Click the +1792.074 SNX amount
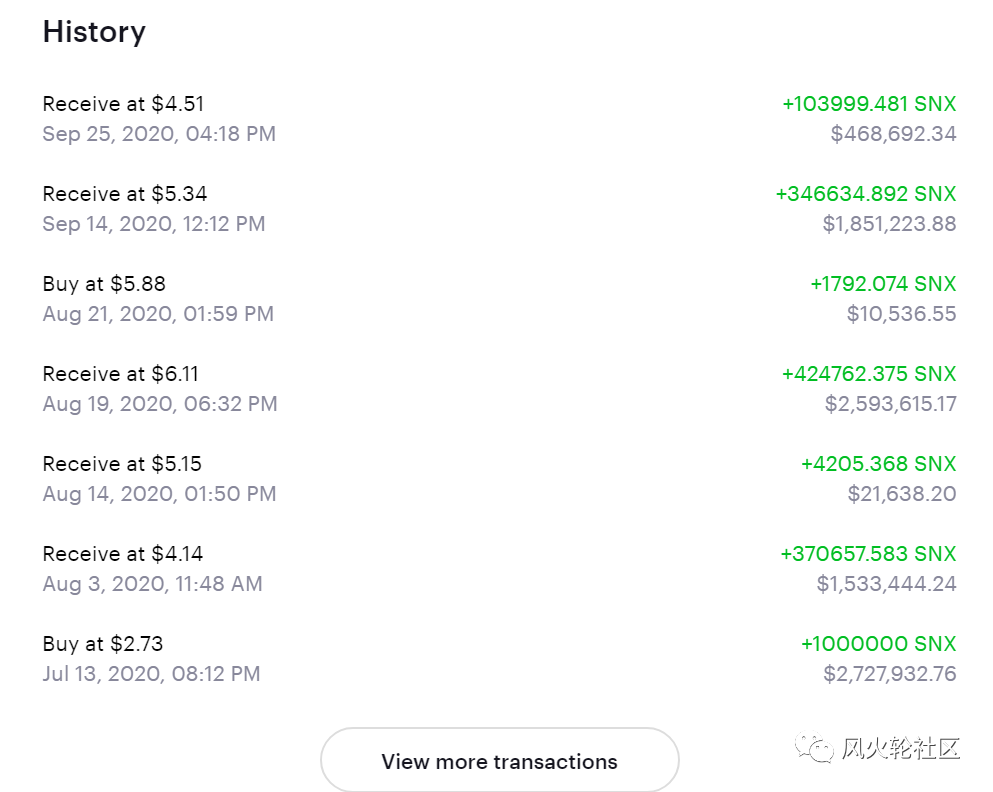993x792 pixels. [x=883, y=284]
